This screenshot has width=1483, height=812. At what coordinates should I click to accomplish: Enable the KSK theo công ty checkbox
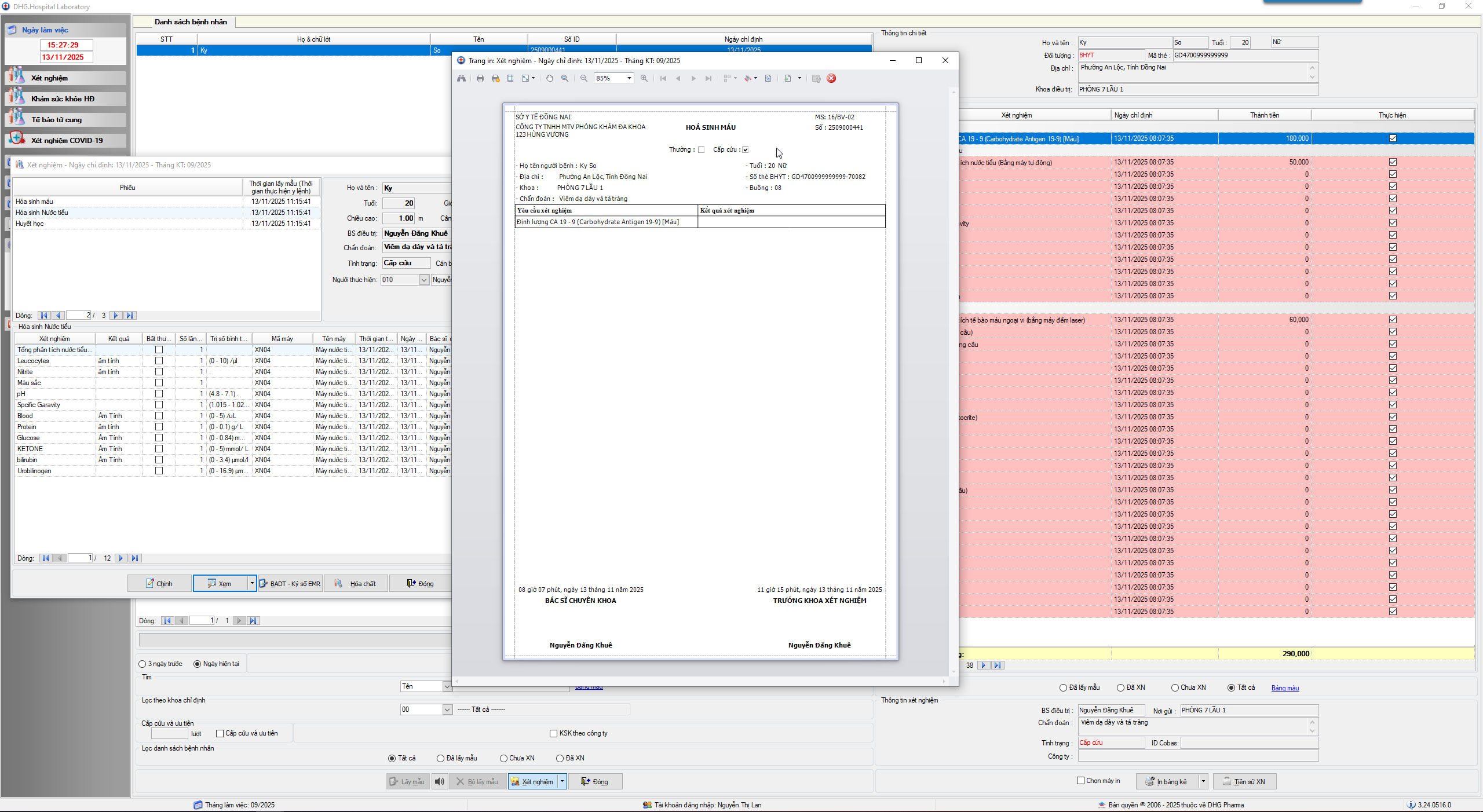(553, 733)
